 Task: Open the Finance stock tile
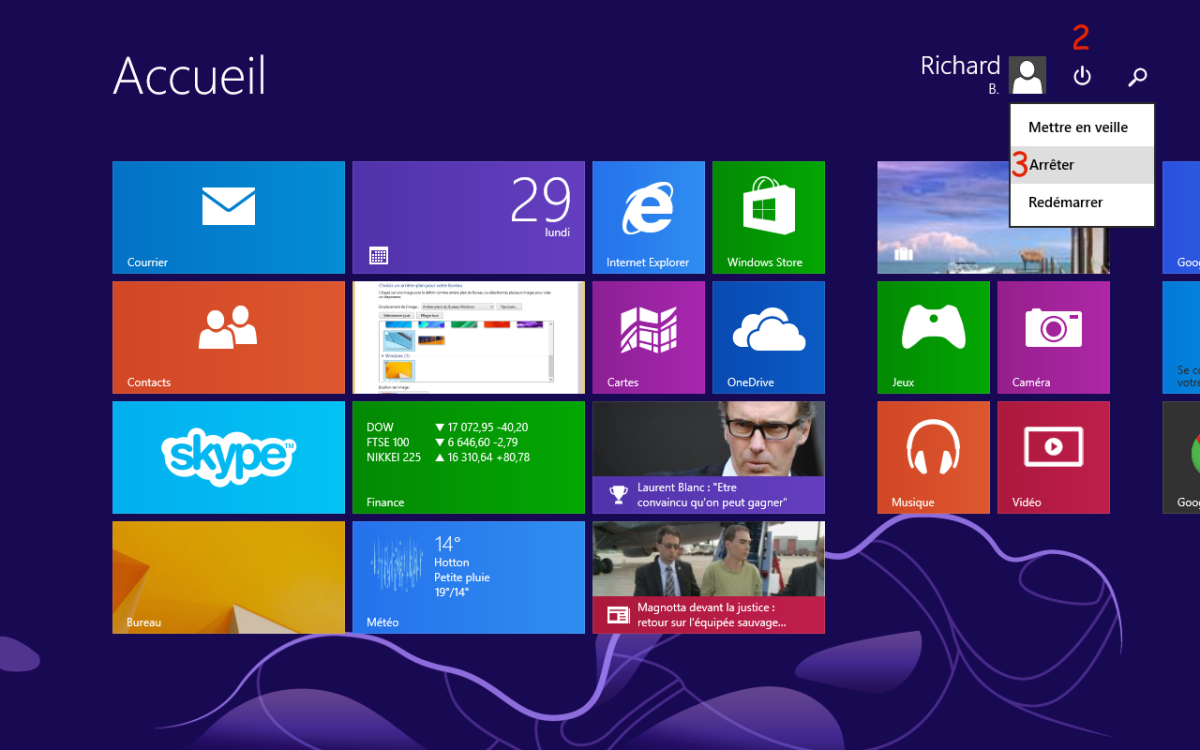pos(468,457)
